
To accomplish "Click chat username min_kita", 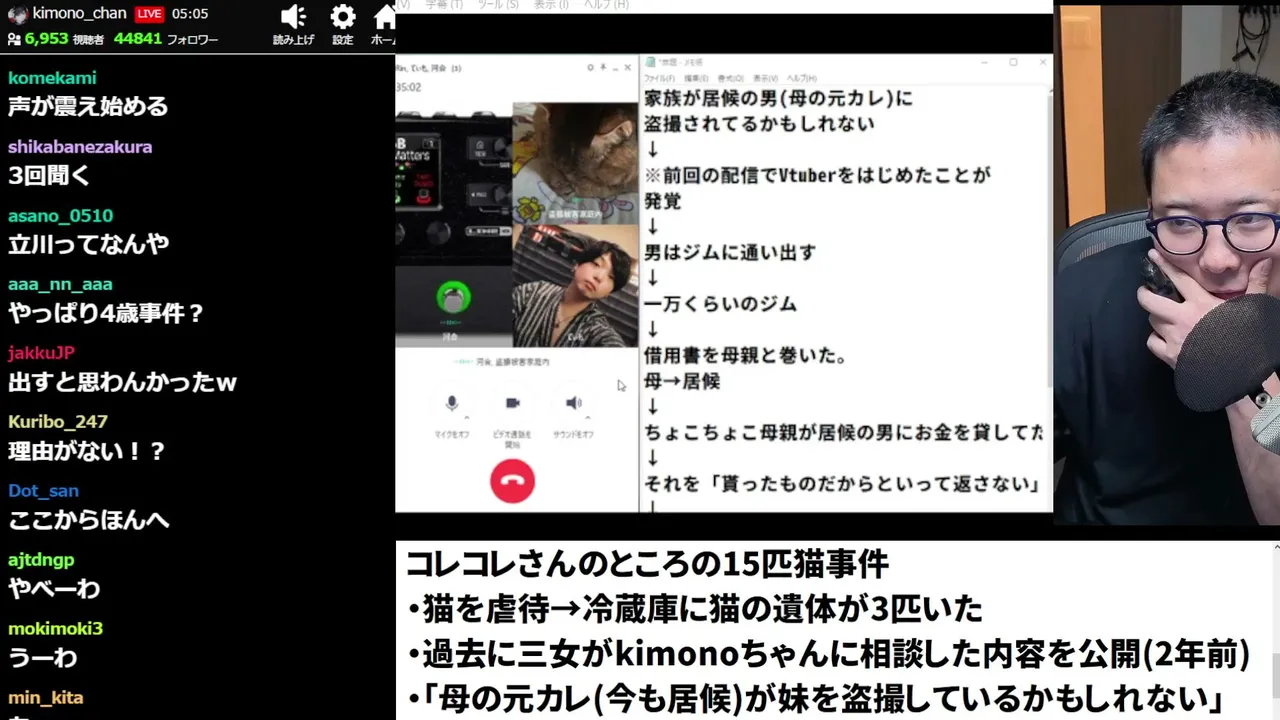I will tap(45, 698).
